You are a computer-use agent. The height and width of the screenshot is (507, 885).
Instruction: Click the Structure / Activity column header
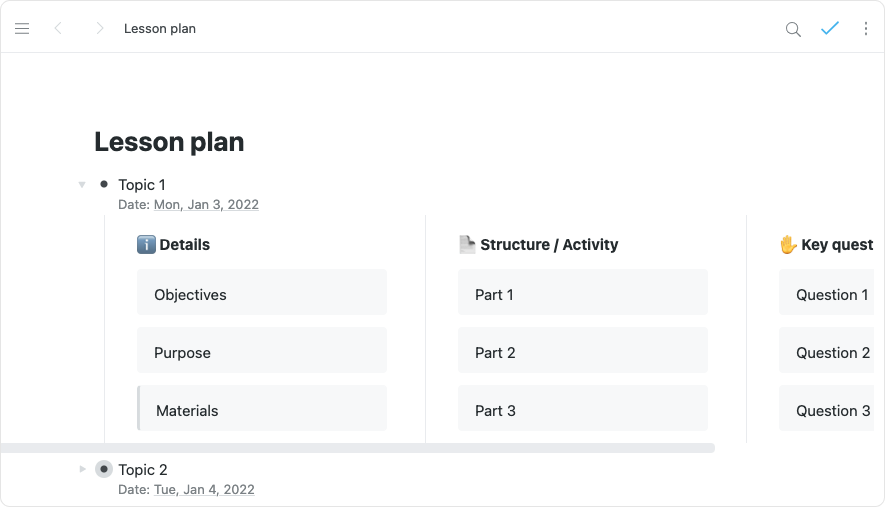coord(548,244)
